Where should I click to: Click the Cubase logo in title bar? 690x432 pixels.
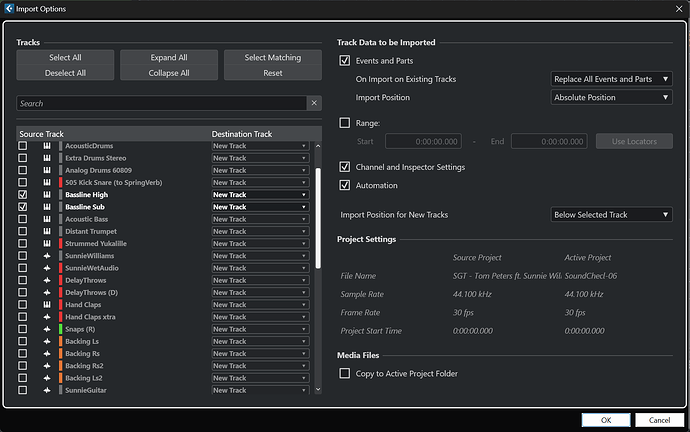coord(9,8)
